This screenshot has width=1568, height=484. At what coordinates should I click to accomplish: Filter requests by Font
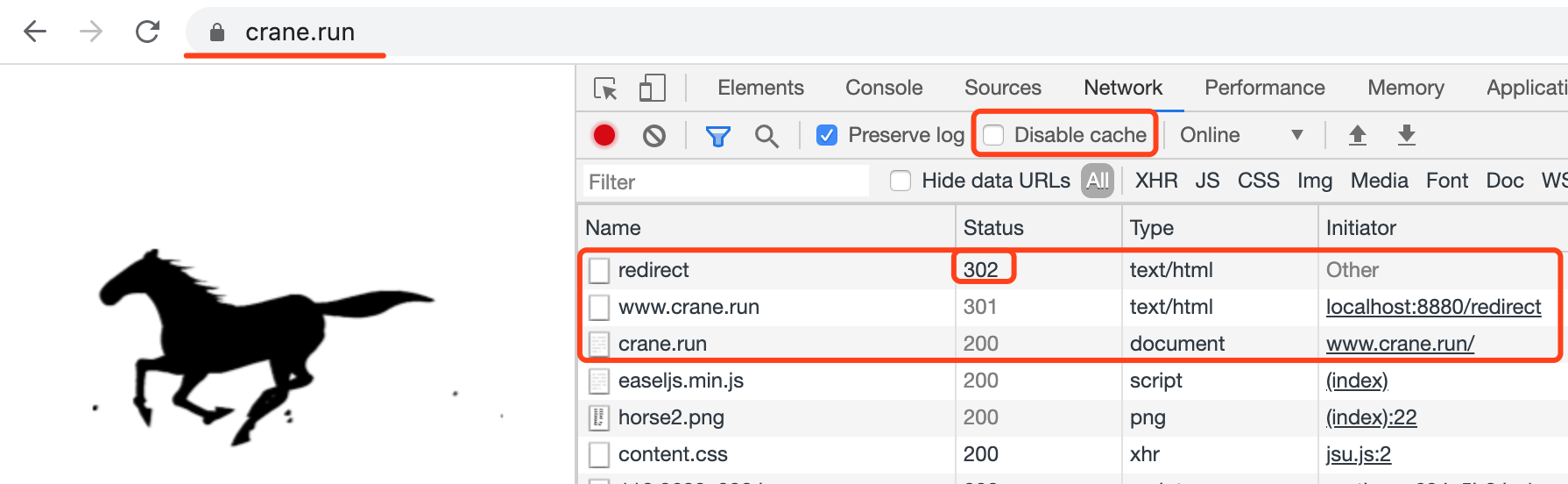point(1447,181)
